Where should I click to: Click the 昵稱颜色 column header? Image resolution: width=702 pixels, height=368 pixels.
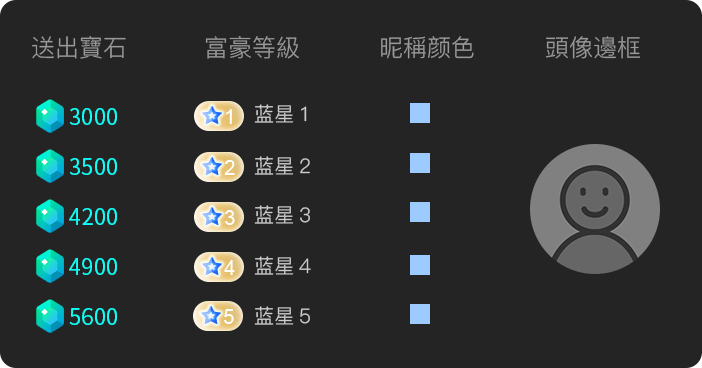tap(427, 48)
